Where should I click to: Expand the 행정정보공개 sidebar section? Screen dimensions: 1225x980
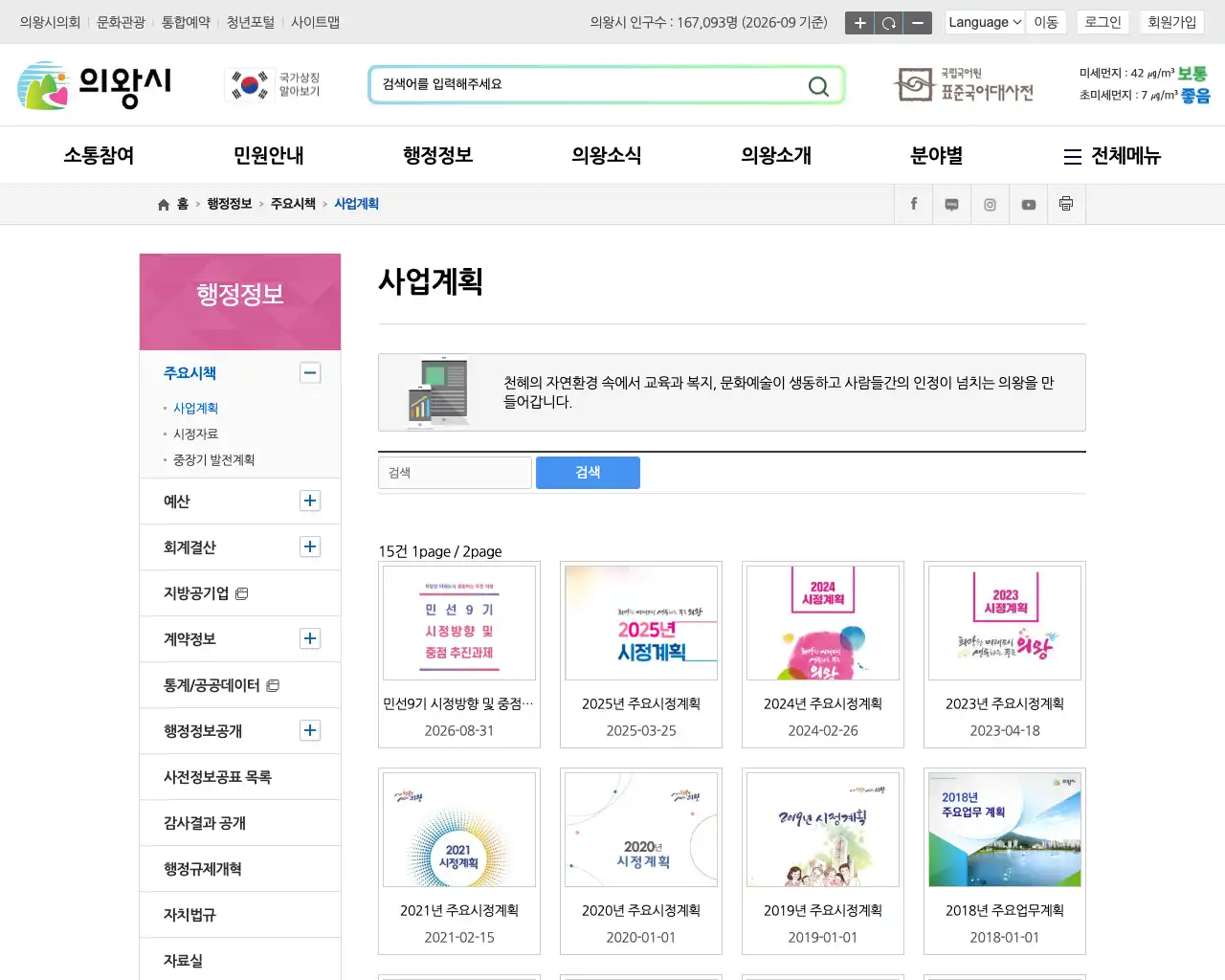(x=310, y=730)
